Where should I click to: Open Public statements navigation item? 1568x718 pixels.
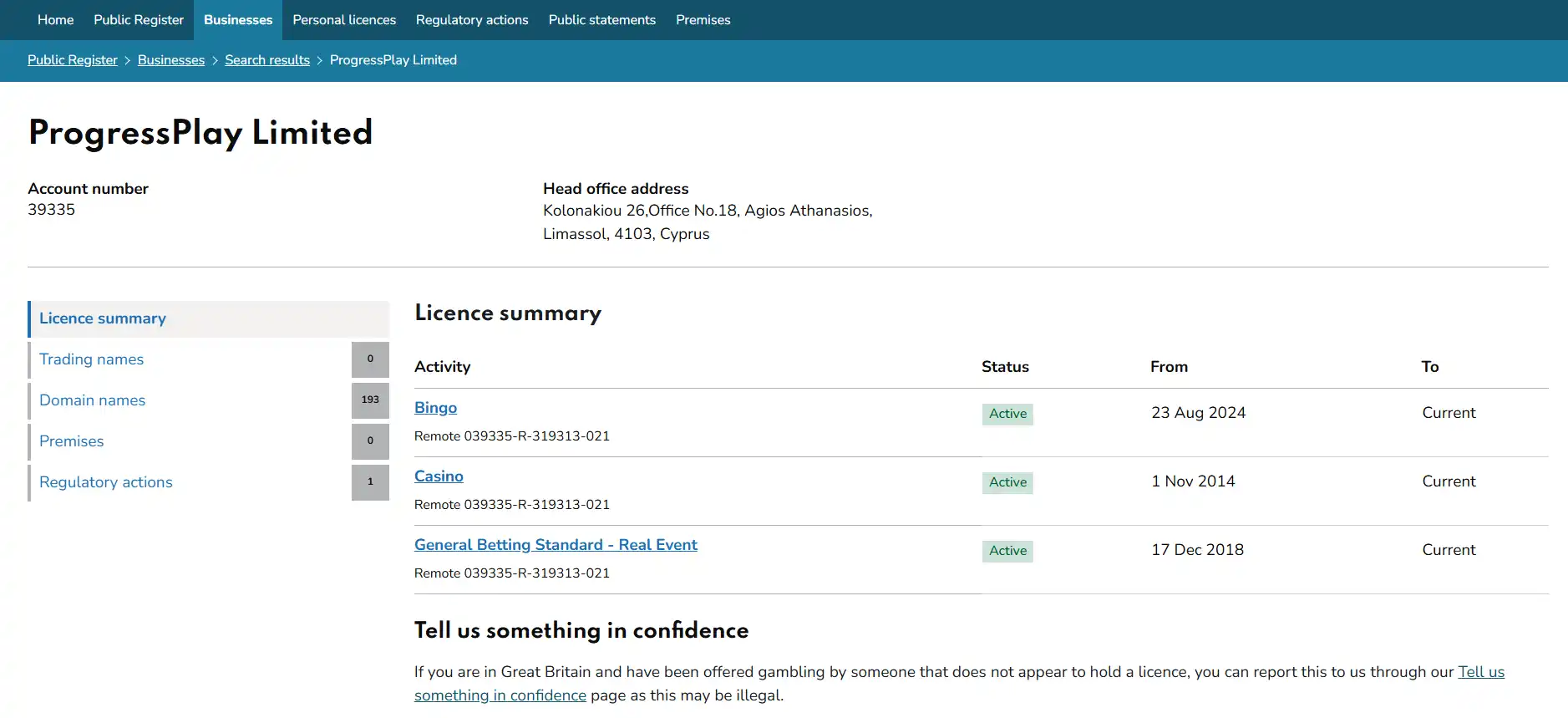click(602, 20)
